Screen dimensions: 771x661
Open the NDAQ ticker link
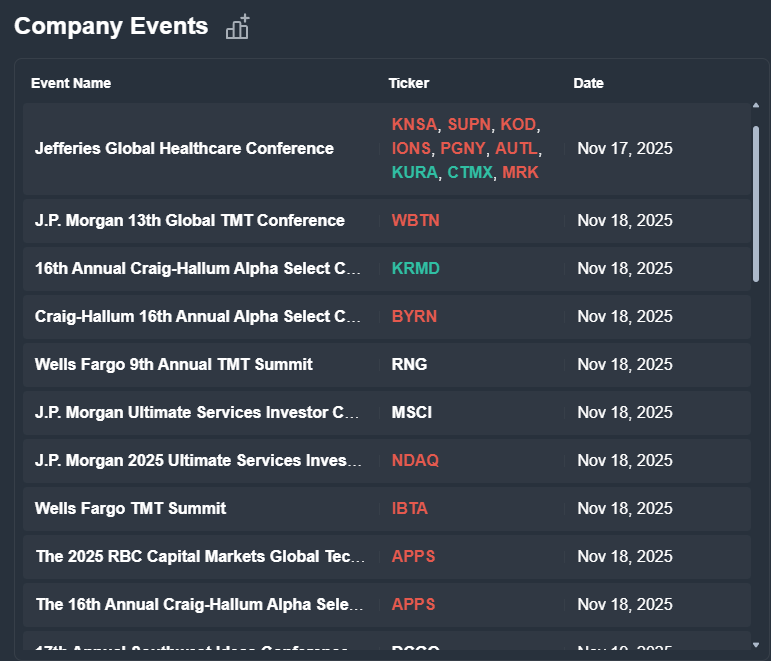click(x=415, y=460)
